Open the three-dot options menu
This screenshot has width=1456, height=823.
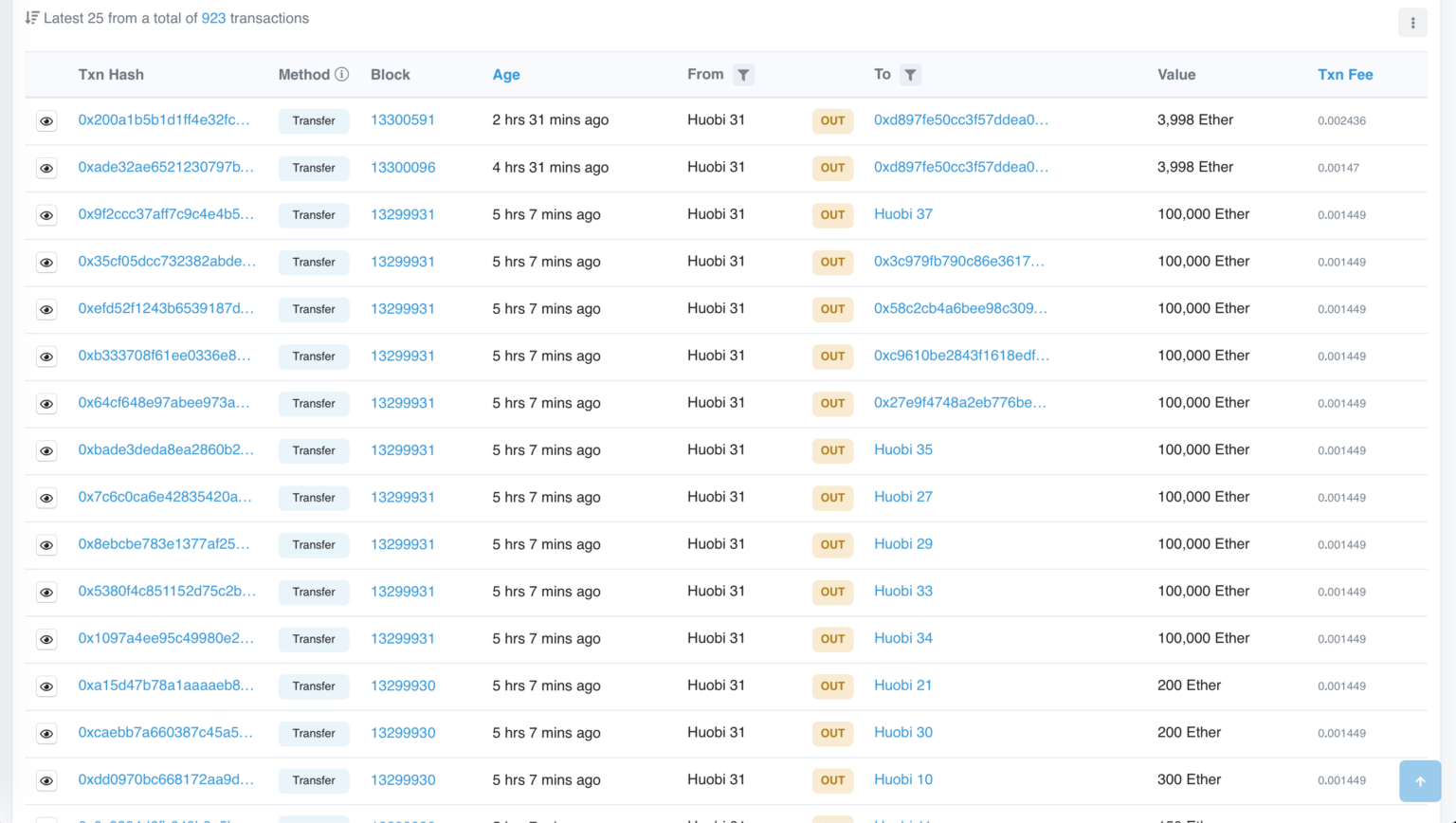[1412, 23]
